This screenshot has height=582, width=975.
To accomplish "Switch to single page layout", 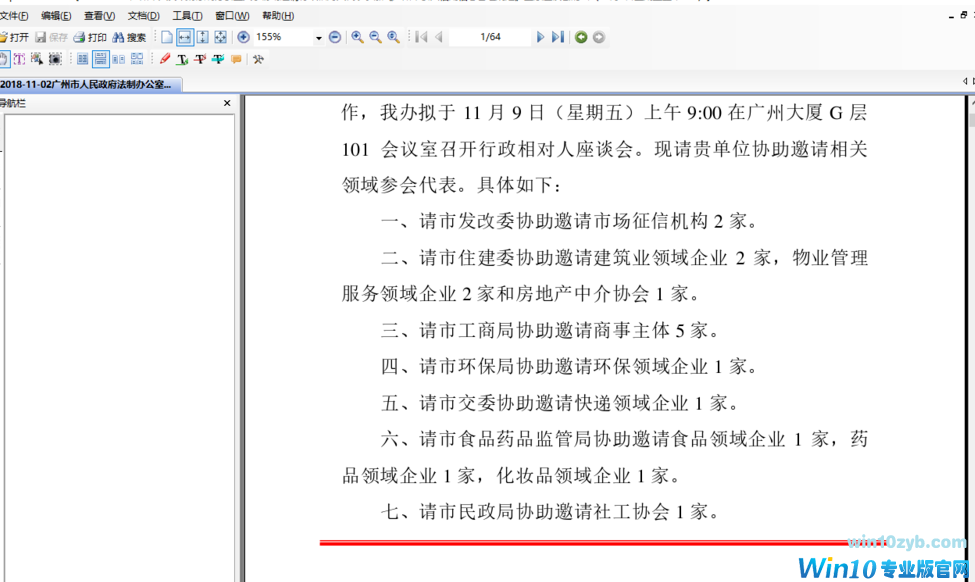I will [x=82, y=58].
